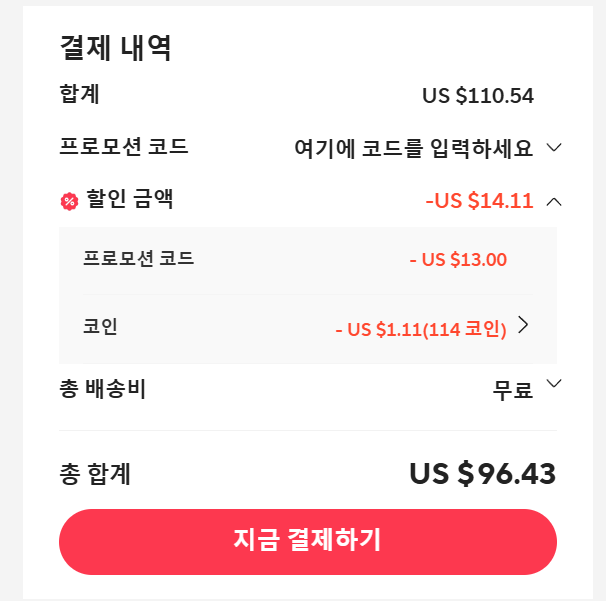Click the US $110.54 subtotal amount
Screen dimensions: 606x601
pyautogui.click(x=478, y=96)
